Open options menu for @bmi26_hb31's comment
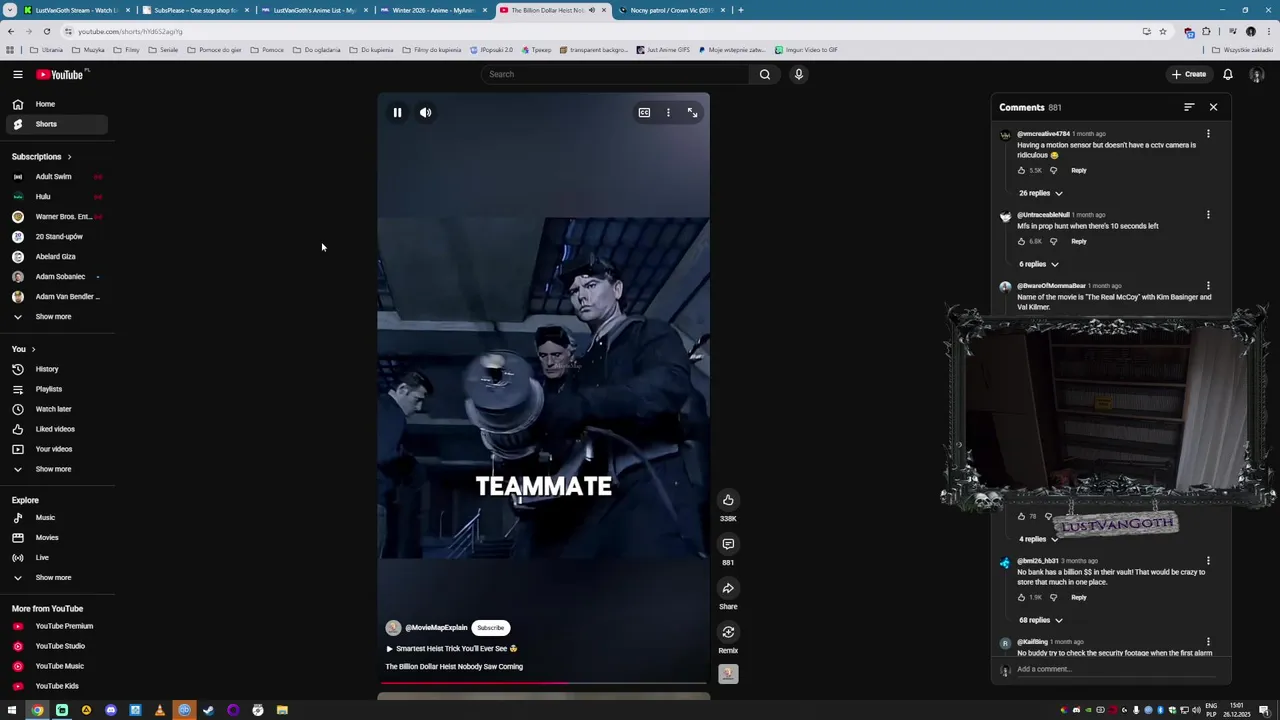This screenshot has height=720, width=1280. [x=1208, y=561]
